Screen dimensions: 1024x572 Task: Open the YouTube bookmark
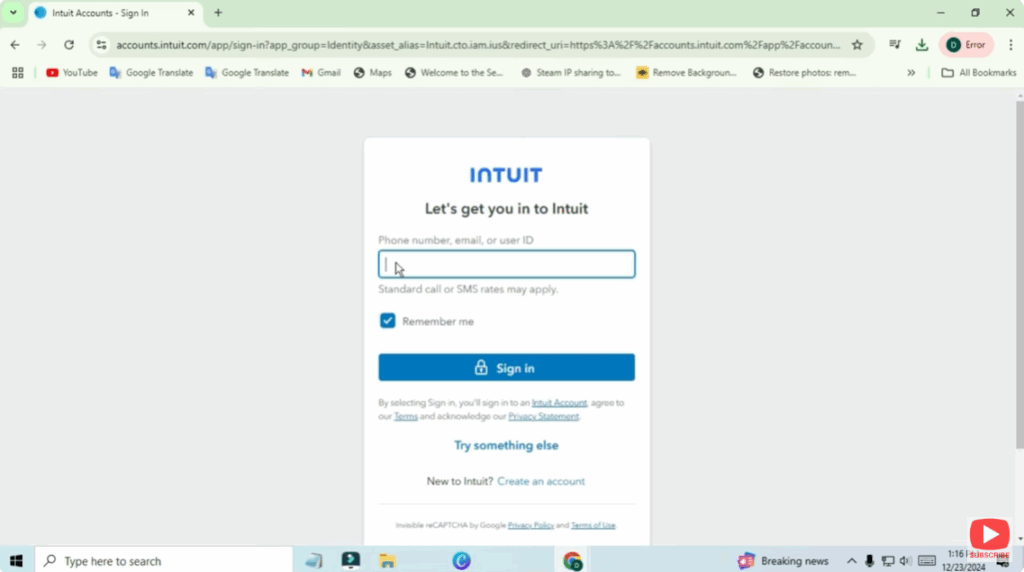[72, 72]
